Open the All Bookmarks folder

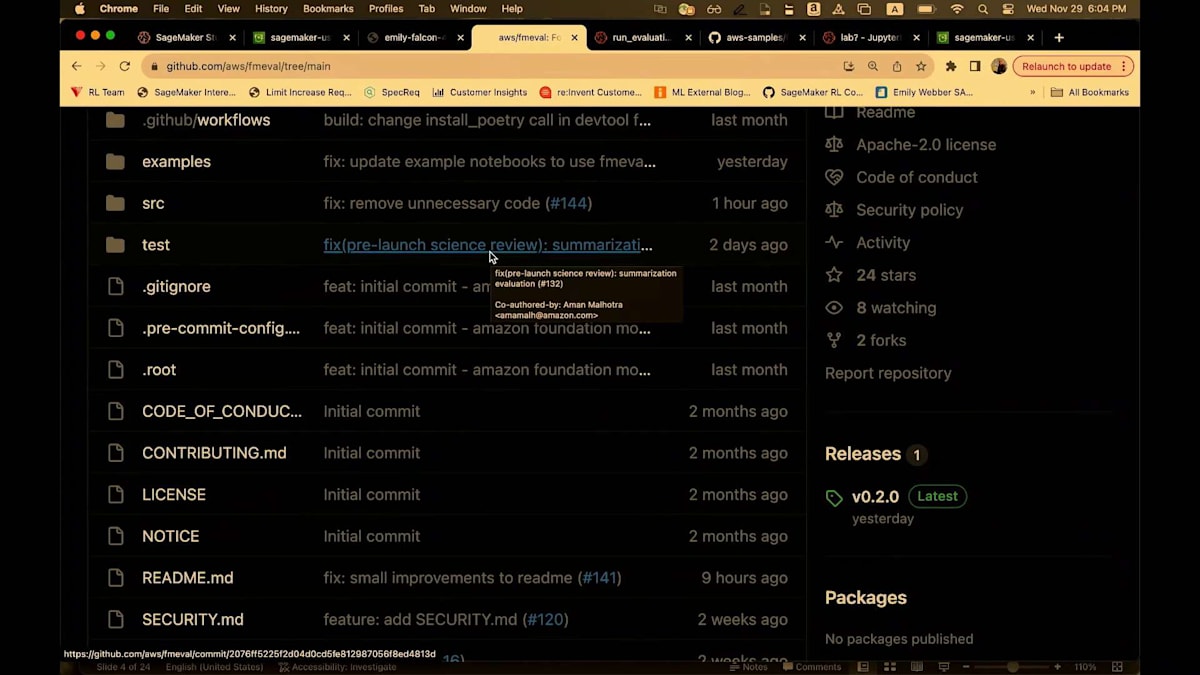pos(1090,92)
